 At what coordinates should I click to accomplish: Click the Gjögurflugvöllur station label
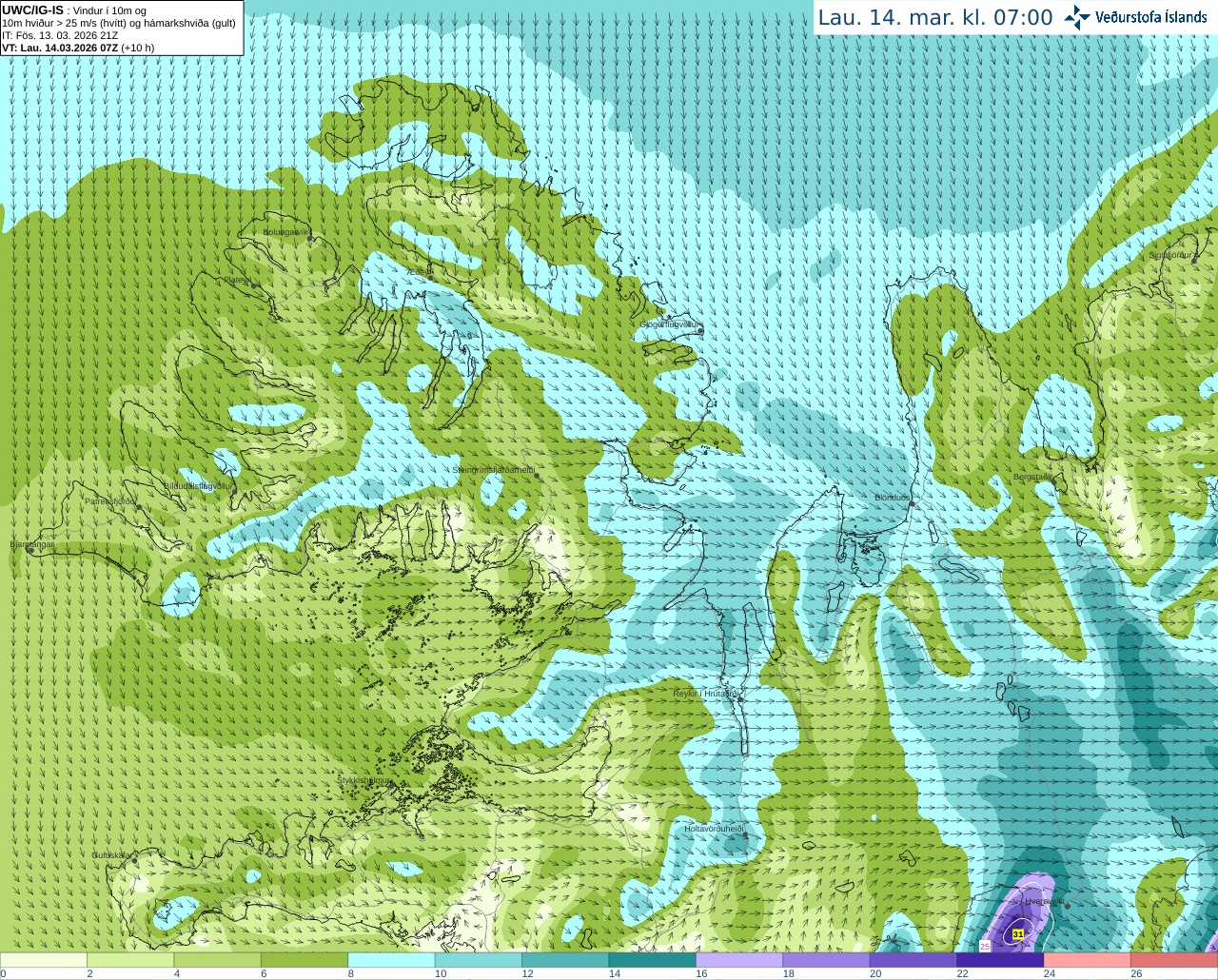(x=670, y=324)
